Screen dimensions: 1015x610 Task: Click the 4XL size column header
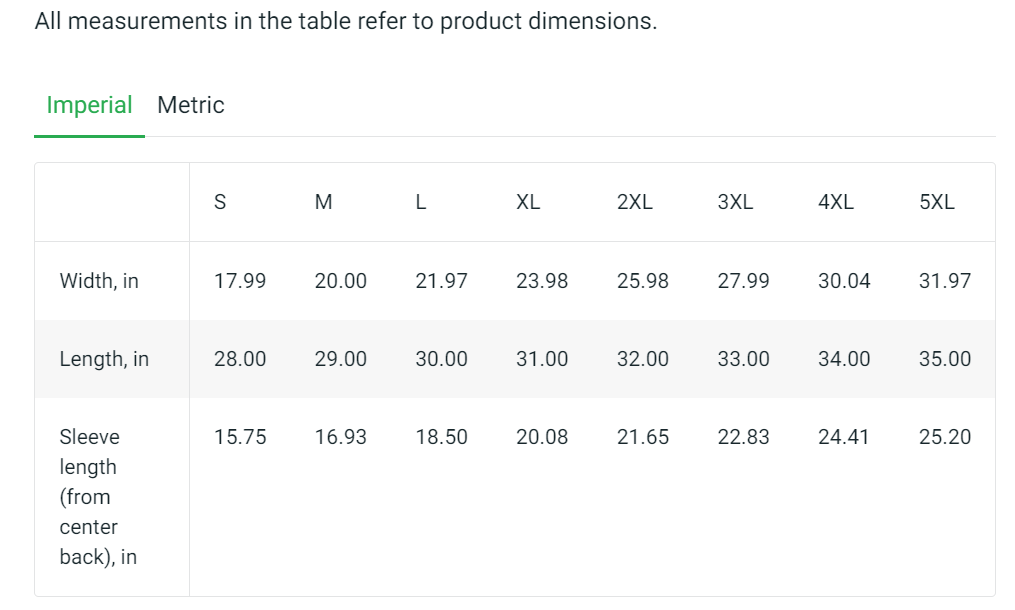[x=836, y=202]
